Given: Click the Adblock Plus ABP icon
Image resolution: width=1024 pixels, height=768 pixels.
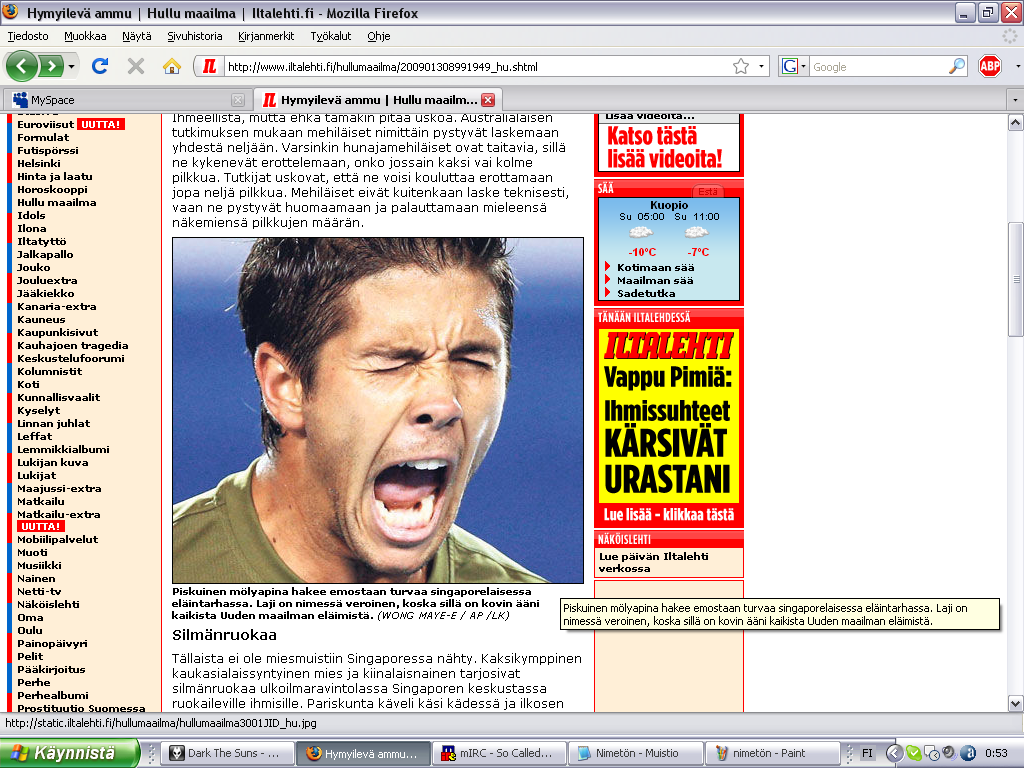Looking at the screenshot, I should tap(989, 66).
